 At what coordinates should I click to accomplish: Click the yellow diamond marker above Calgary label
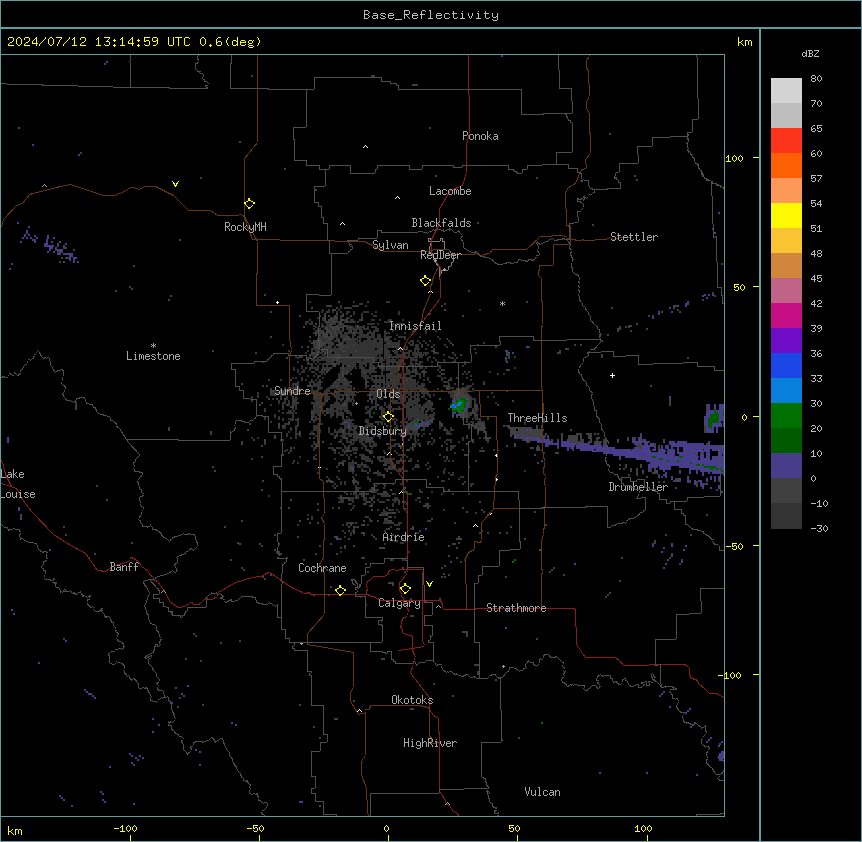tap(405, 589)
